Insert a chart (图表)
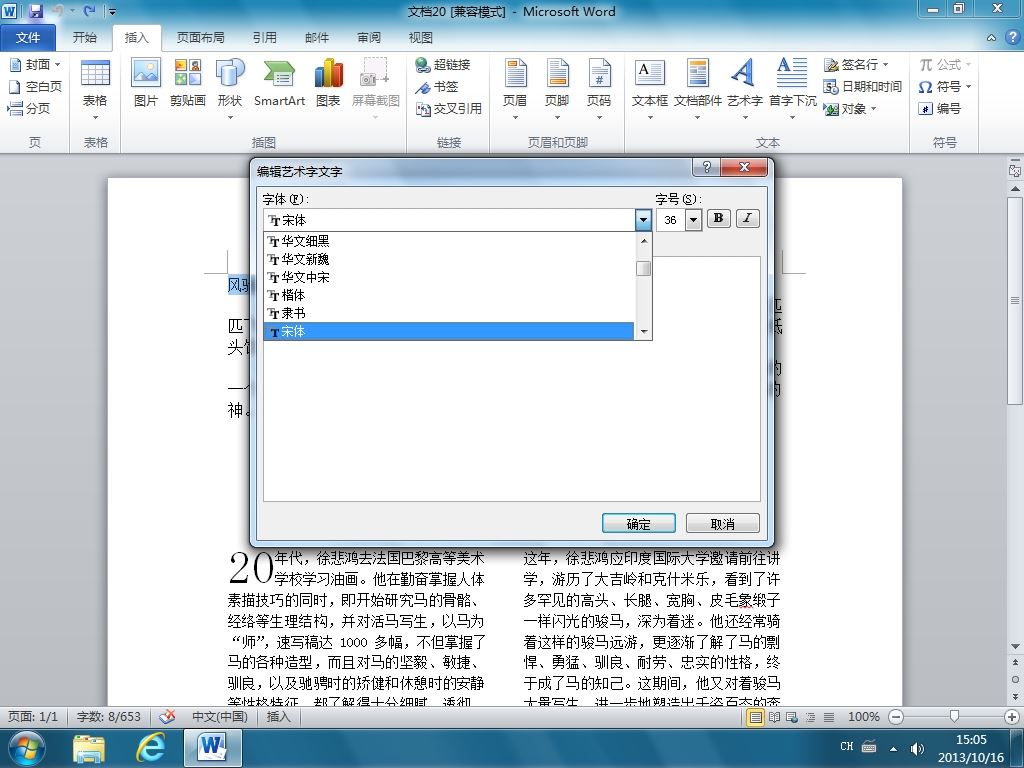The height and width of the screenshot is (768, 1024). (328, 83)
